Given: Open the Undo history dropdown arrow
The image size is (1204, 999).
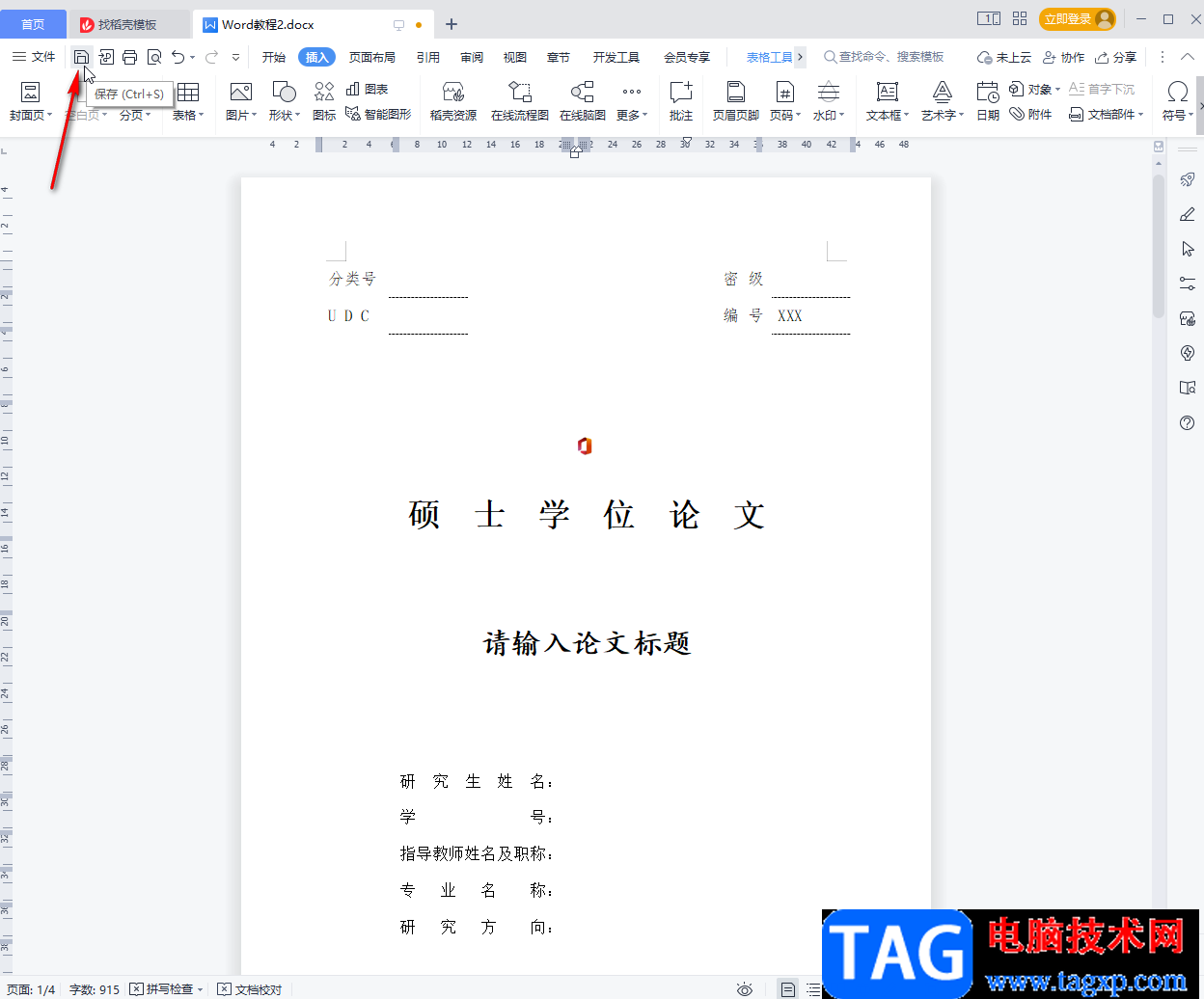Looking at the screenshot, I should (x=192, y=57).
